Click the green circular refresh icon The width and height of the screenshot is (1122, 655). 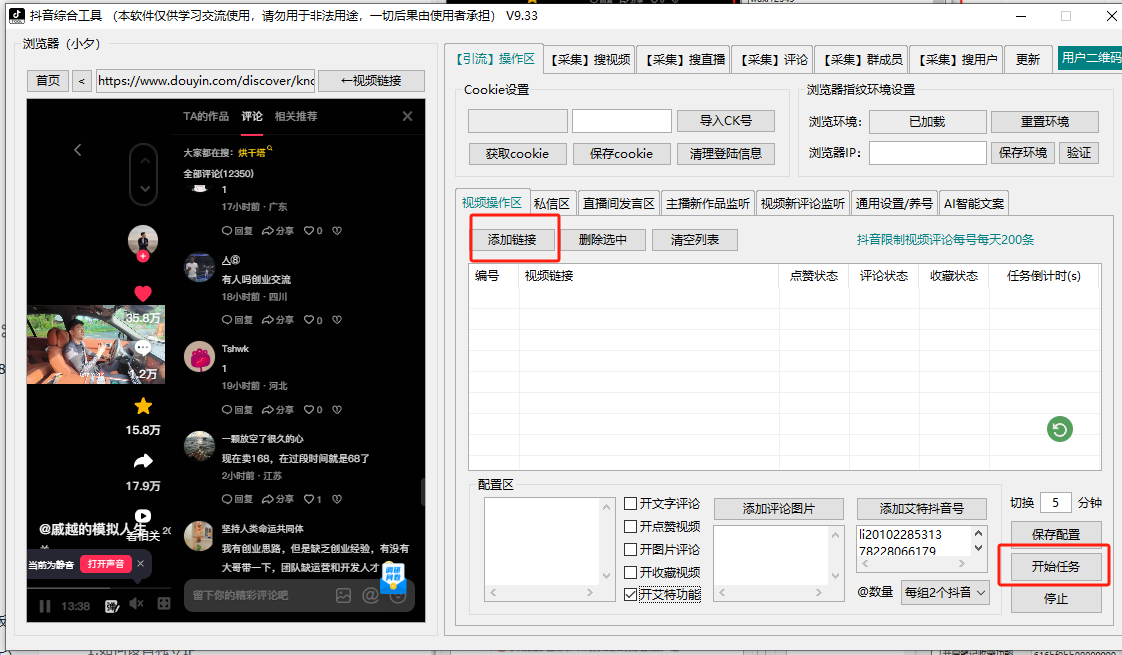pos(1060,429)
